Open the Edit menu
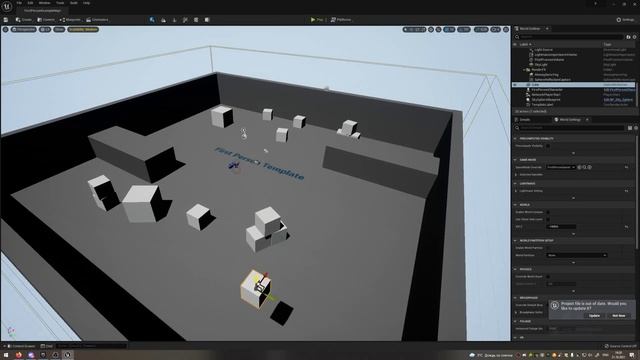 click(x=30, y=3)
